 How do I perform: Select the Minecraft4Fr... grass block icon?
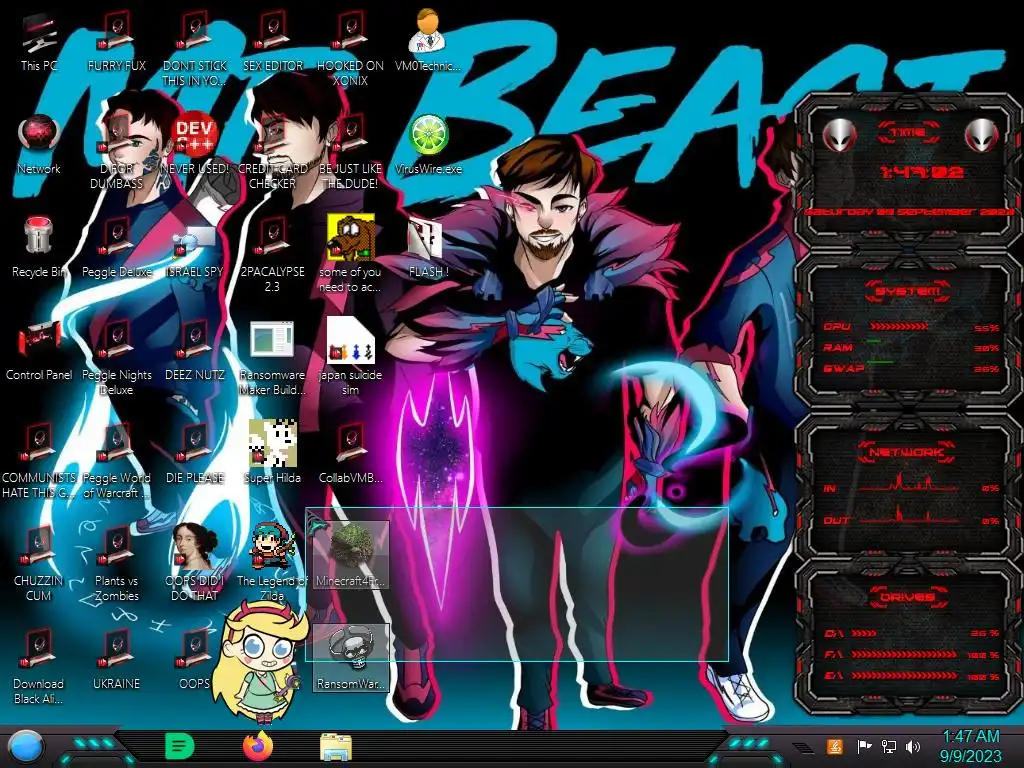point(351,554)
